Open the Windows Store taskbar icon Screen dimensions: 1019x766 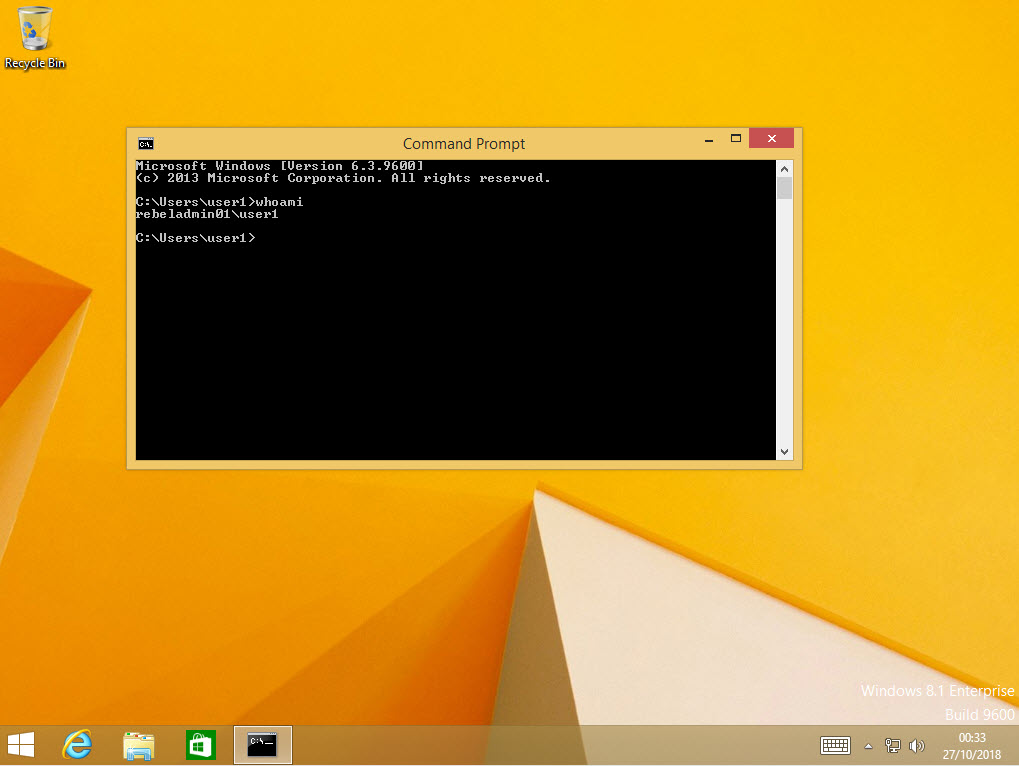200,745
